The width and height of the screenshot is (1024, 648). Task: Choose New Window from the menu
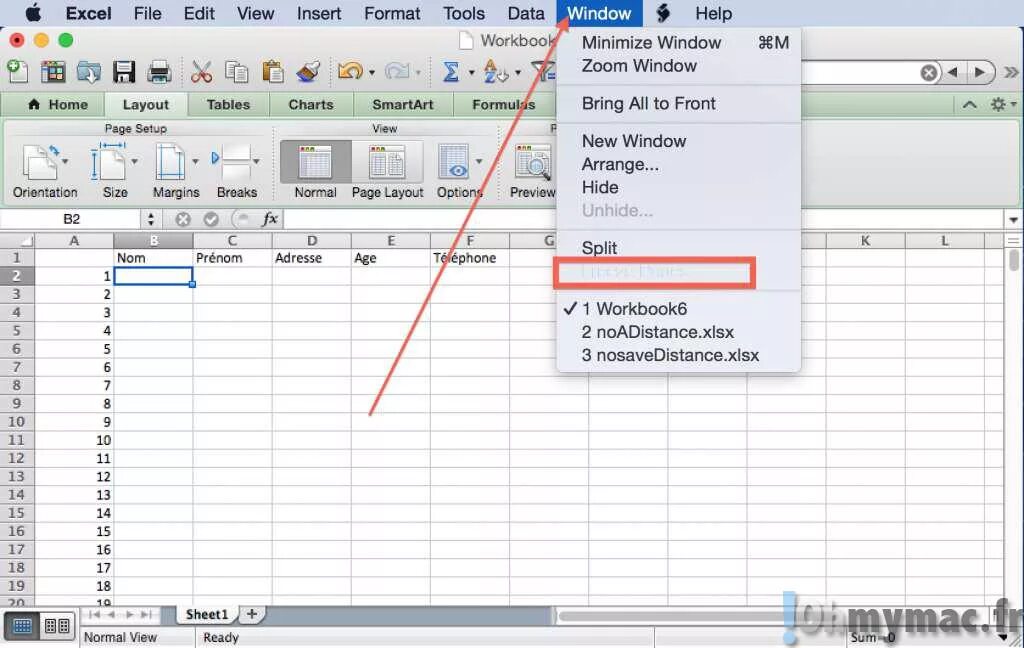[x=678, y=141]
